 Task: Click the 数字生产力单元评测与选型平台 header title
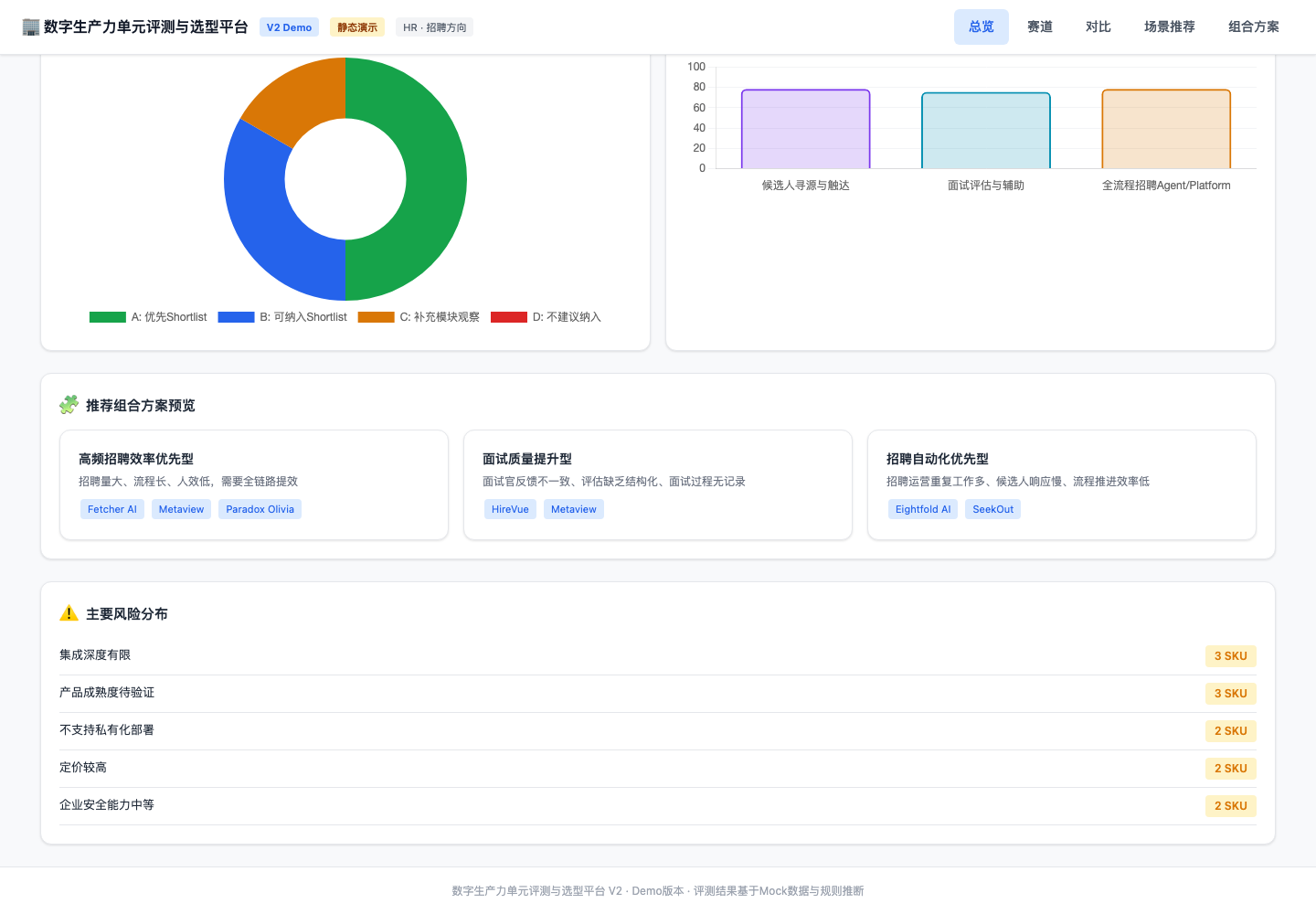pyautogui.click(x=146, y=27)
